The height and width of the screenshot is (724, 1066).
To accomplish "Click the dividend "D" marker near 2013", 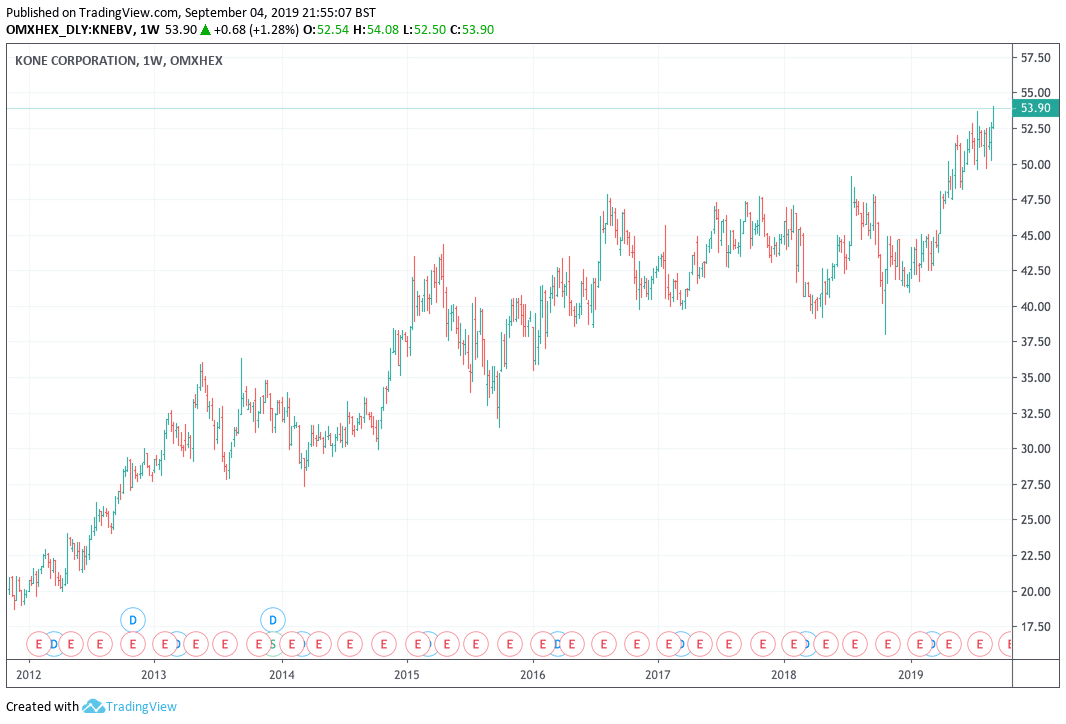I will (x=132, y=620).
